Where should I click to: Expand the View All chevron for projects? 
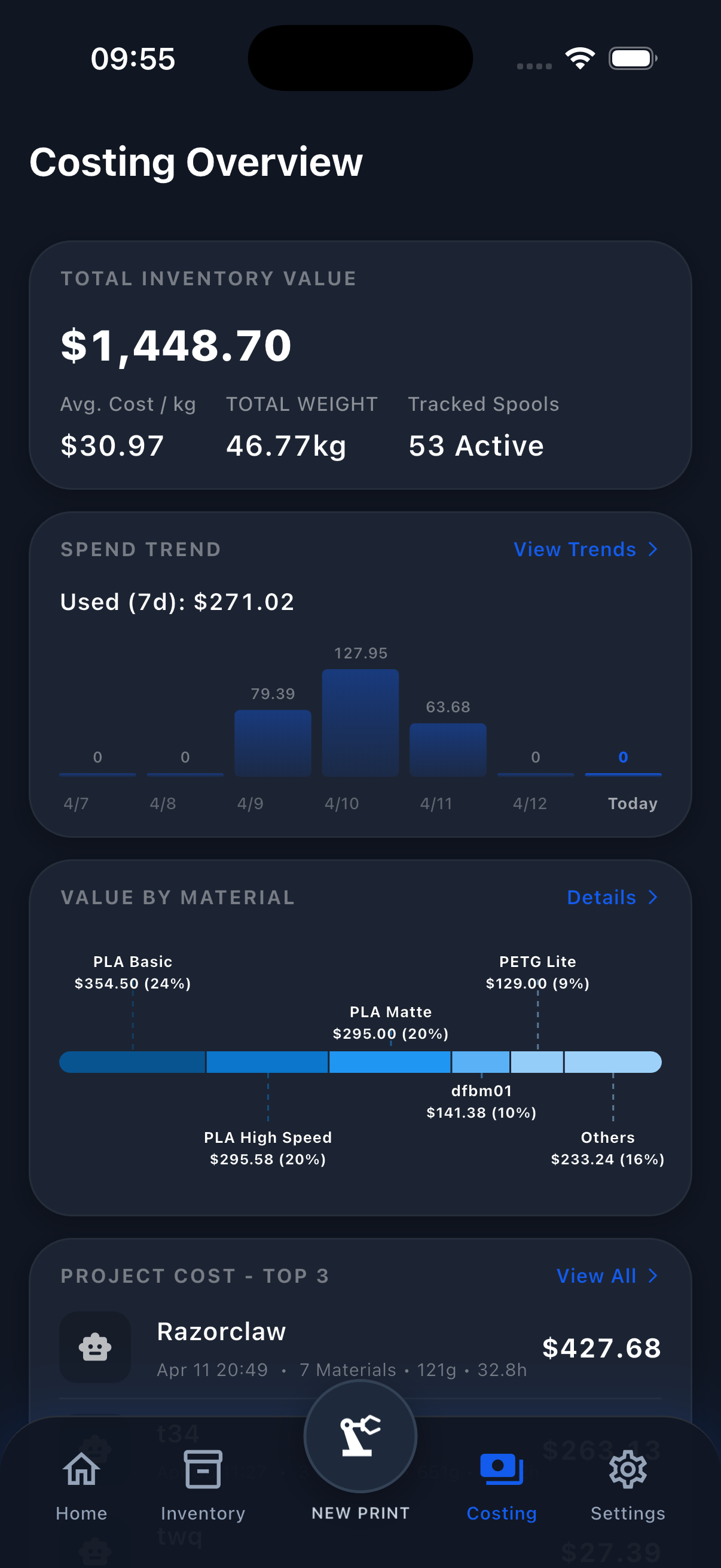click(653, 1275)
